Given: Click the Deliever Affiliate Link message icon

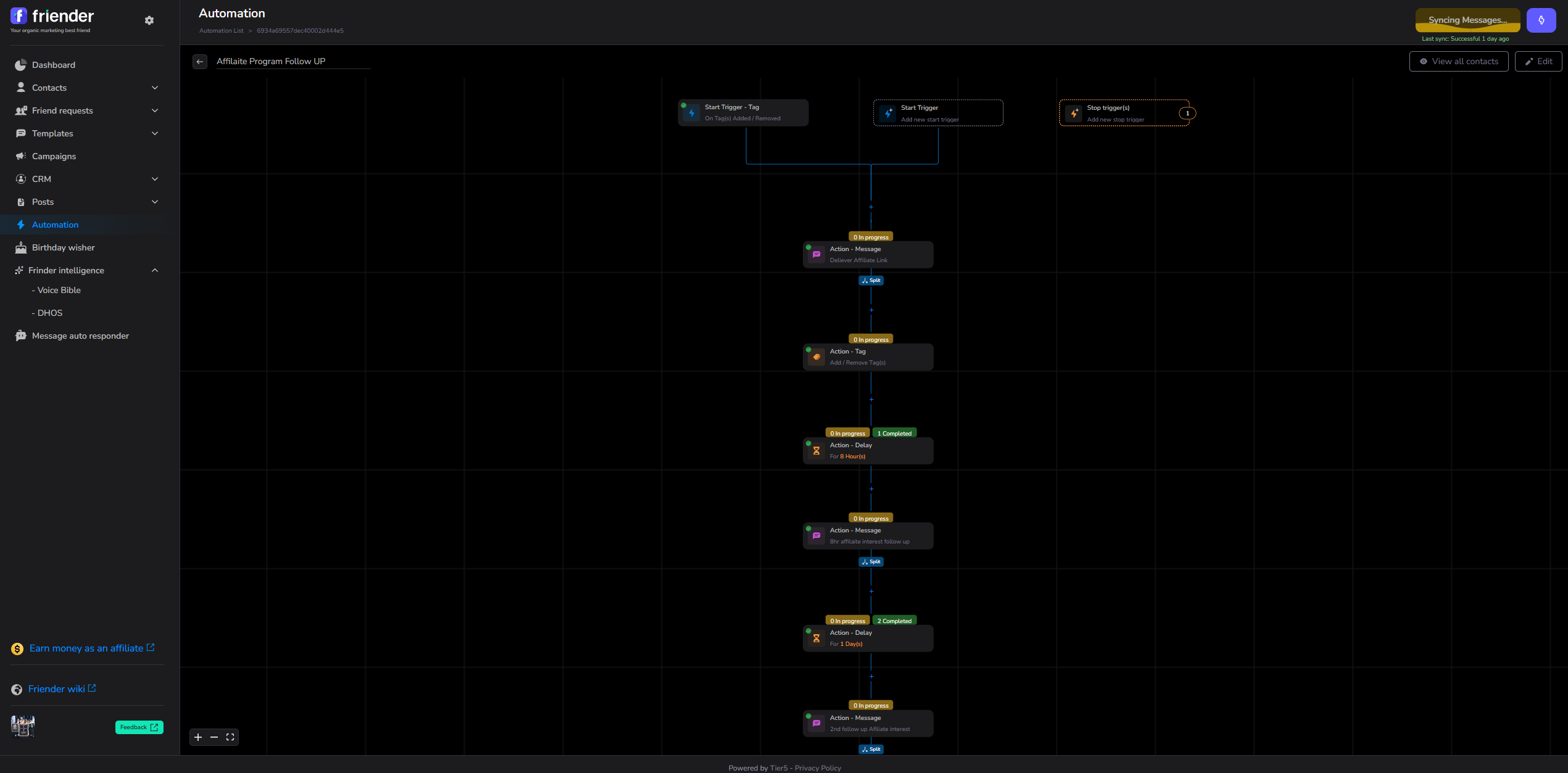Looking at the screenshot, I should (x=816, y=255).
